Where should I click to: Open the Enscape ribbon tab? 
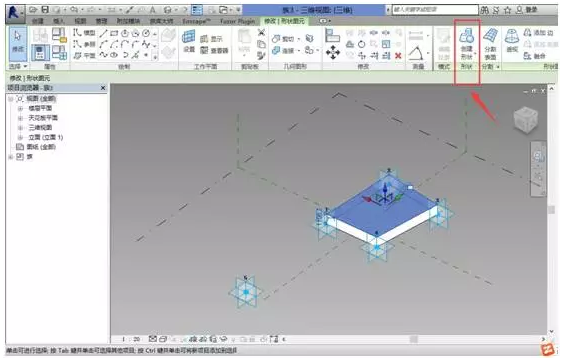coord(196,21)
